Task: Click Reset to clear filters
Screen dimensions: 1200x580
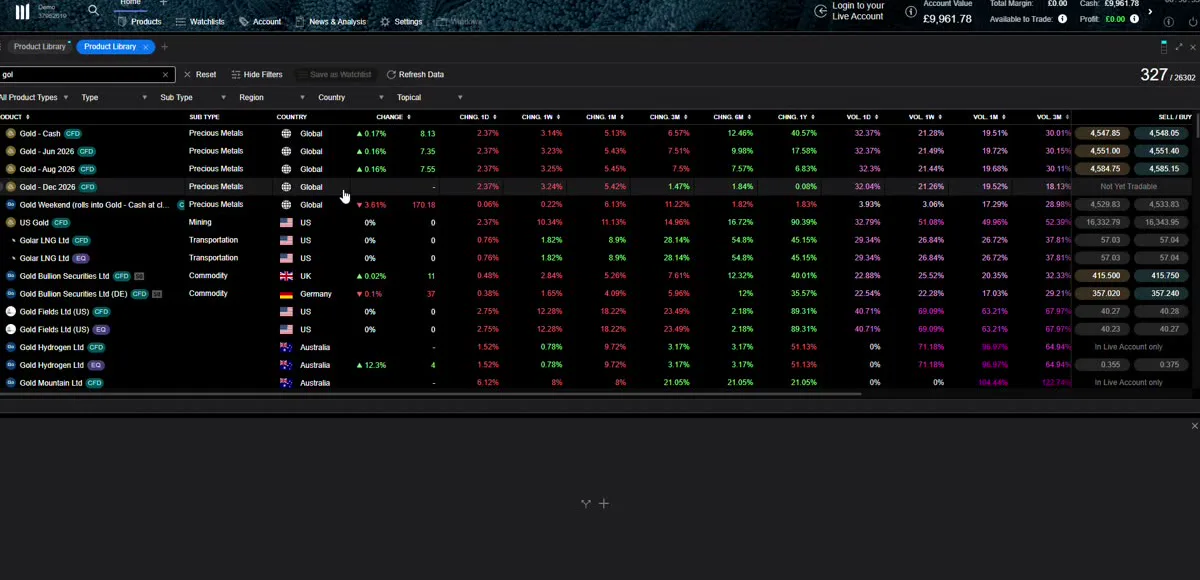Action: [x=200, y=74]
